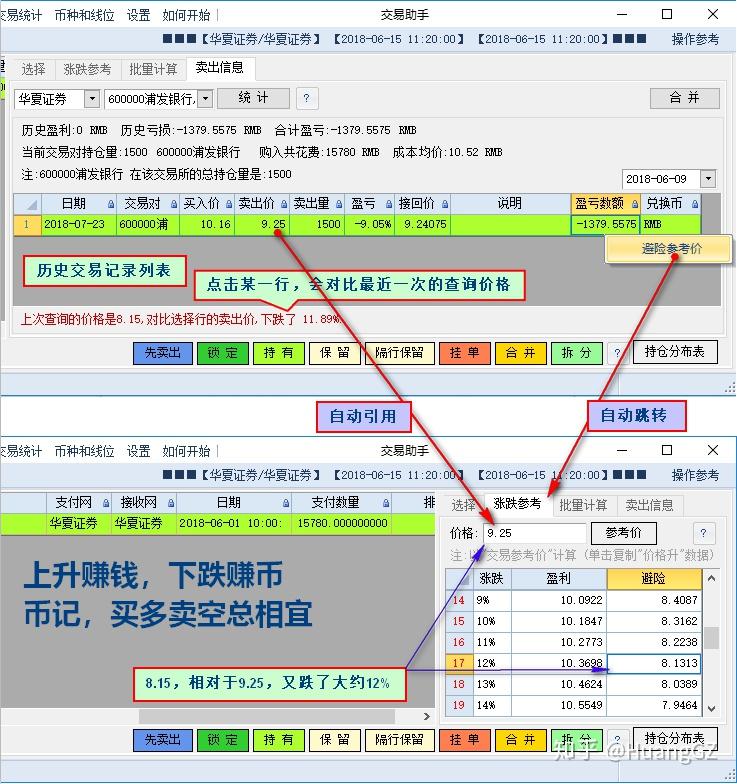Click 卖出价 column header lock icon
Viewport: 737px width, 784px height.
284,204
